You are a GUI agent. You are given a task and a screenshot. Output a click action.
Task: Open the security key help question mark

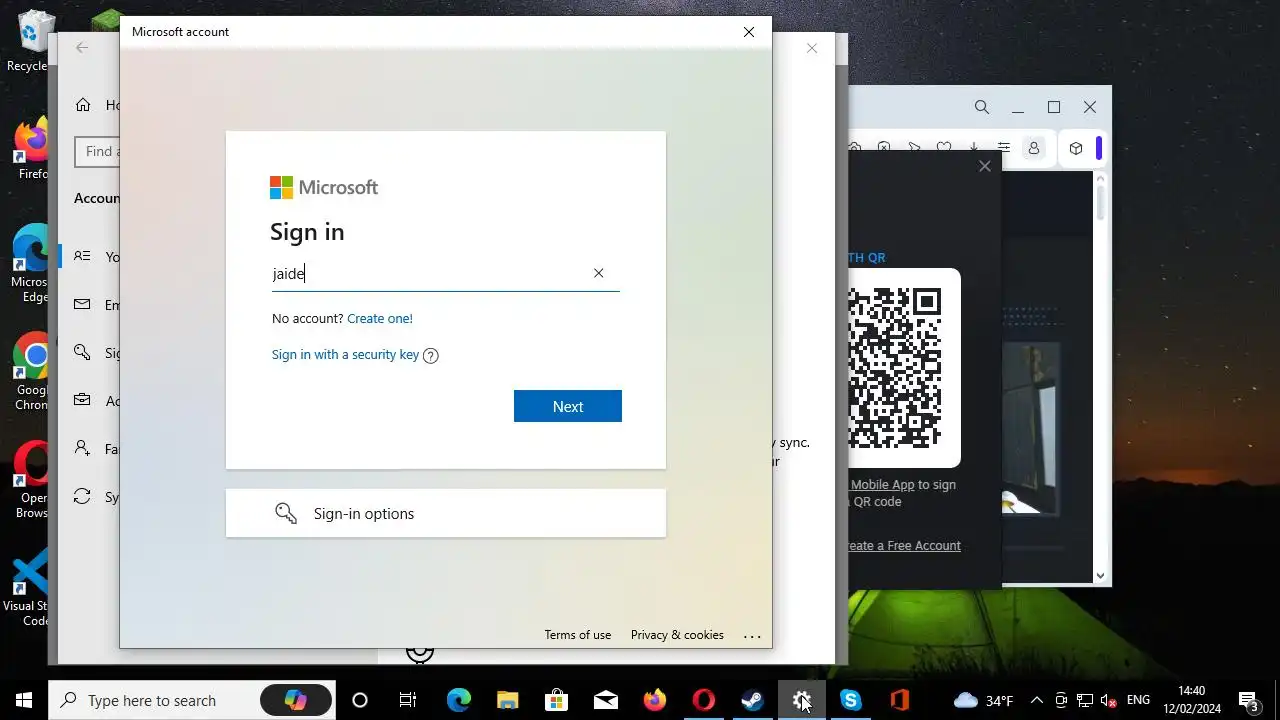pyautogui.click(x=431, y=355)
